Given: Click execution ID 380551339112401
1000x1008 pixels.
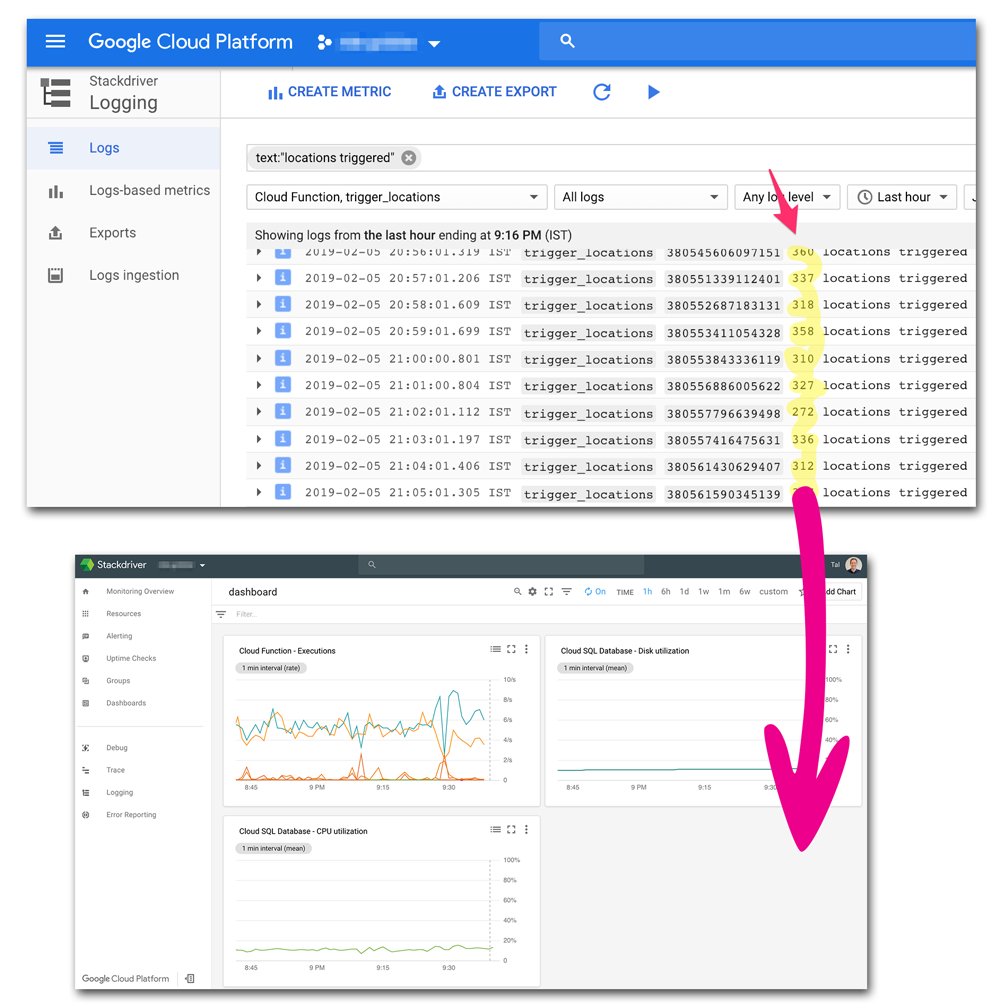Looking at the screenshot, I should (723, 279).
